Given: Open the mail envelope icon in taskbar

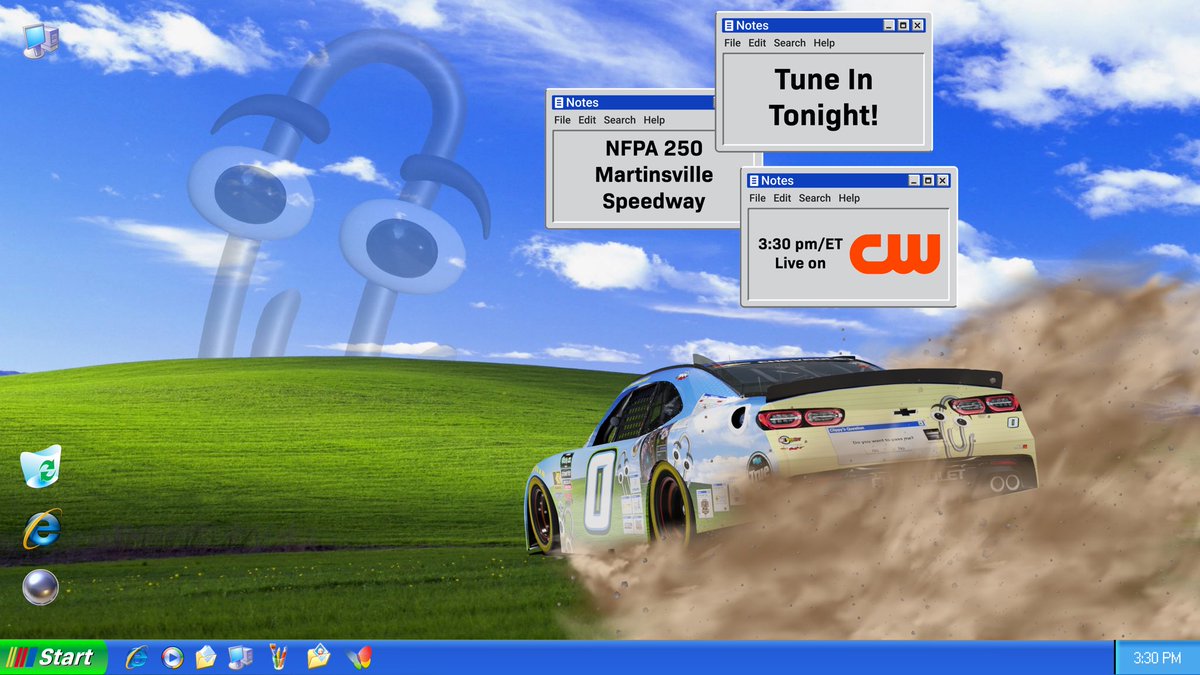Looking at the screenshot, I should click(205, 657).
